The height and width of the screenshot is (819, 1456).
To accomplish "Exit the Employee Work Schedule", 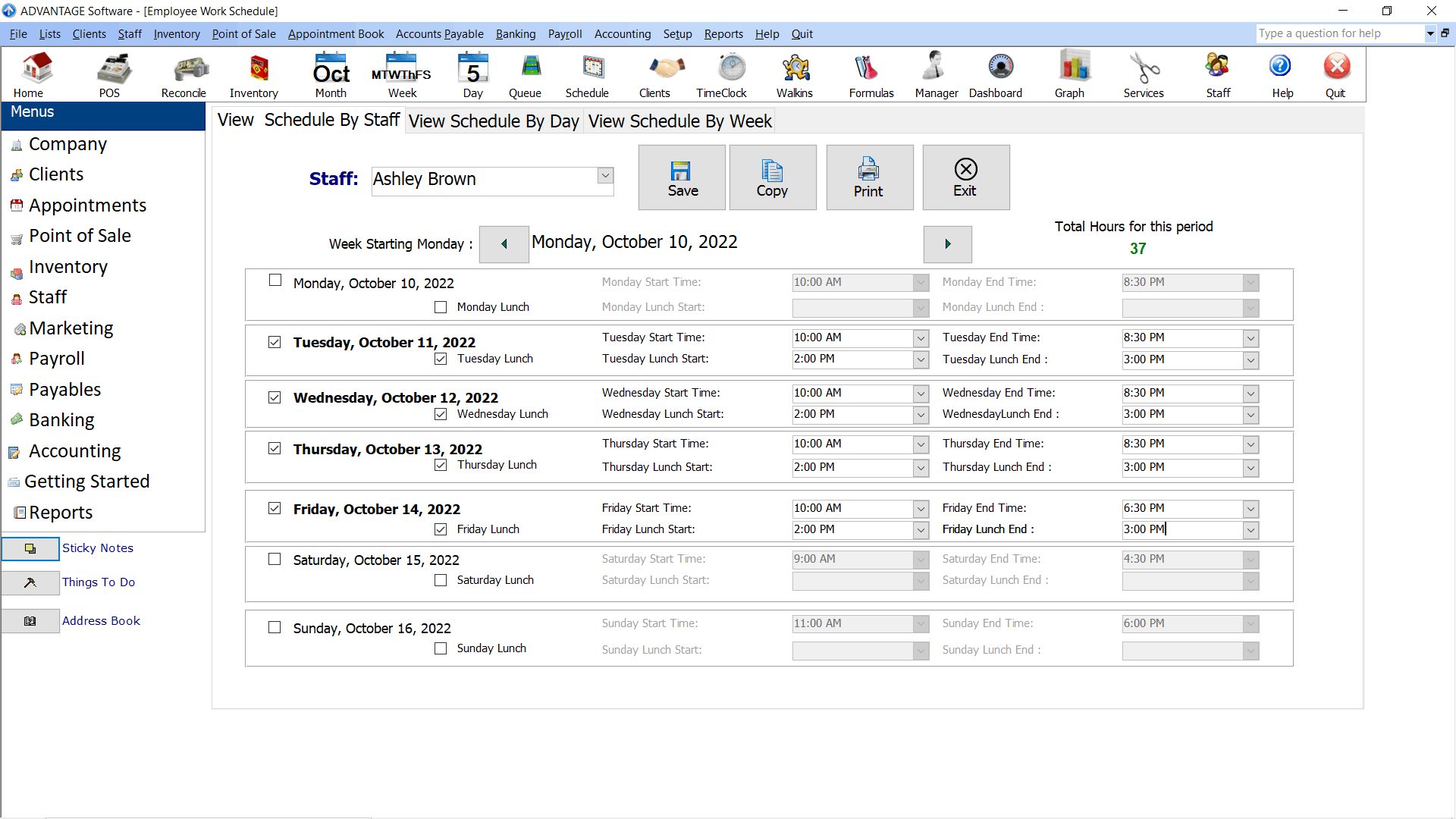I will [966, 177].
